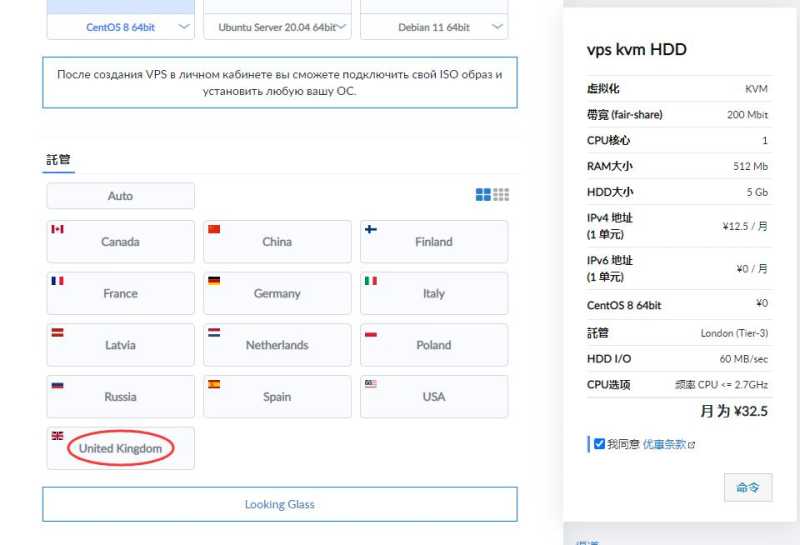Click the Canada flag icon
The width and height of the screenshot is (800, 545).
tap(57, 229)
